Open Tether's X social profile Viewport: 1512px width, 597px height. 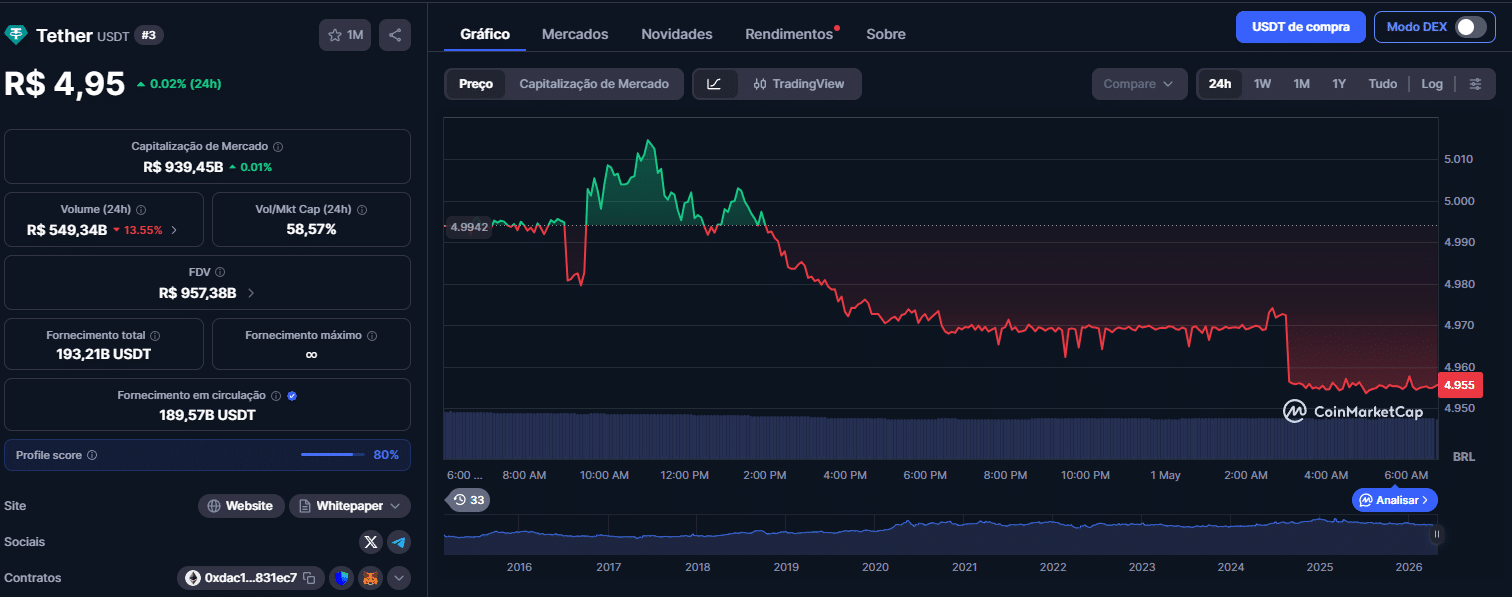coord(371,542)
